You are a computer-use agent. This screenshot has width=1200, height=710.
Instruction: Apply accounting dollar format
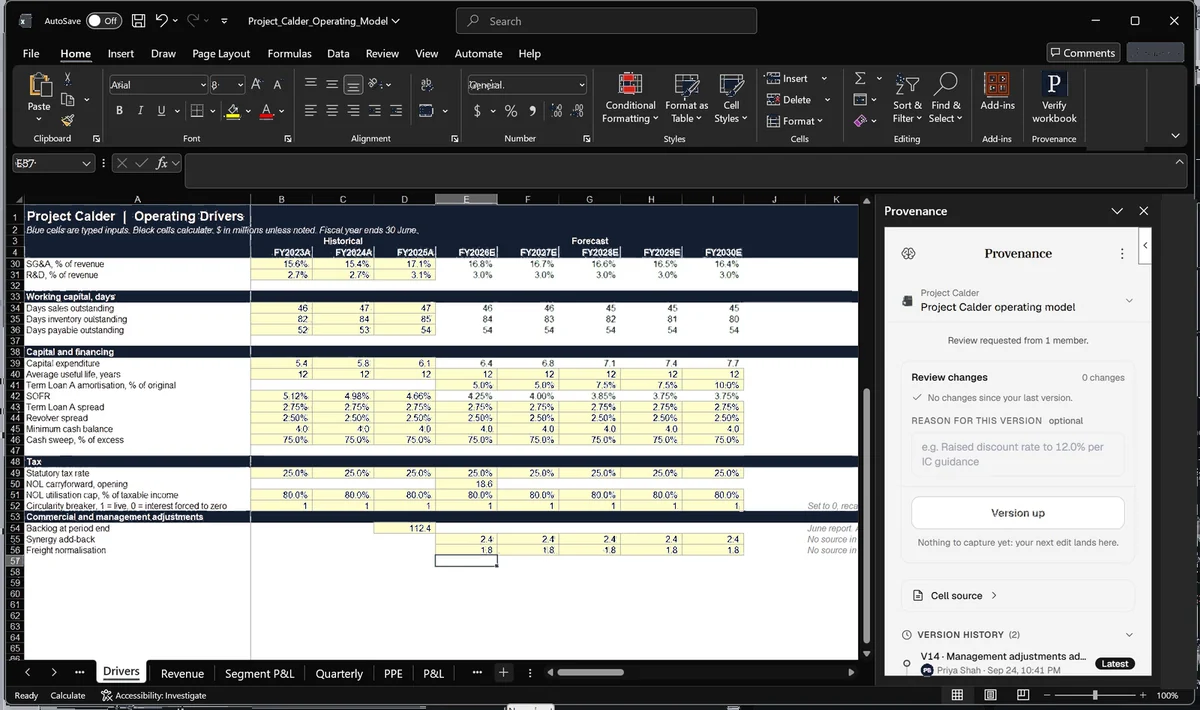478,111
